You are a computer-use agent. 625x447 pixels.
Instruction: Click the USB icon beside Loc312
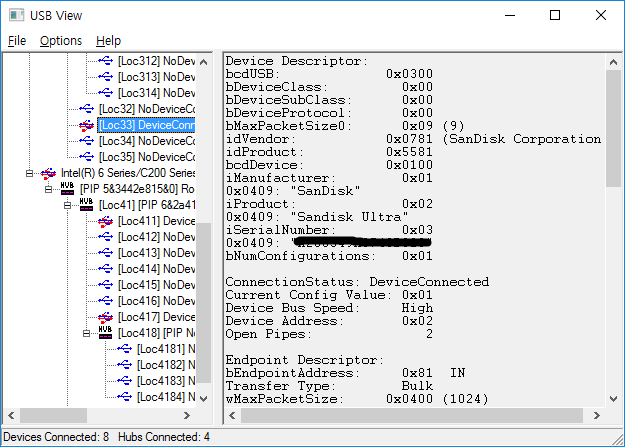tap(106, 61)
